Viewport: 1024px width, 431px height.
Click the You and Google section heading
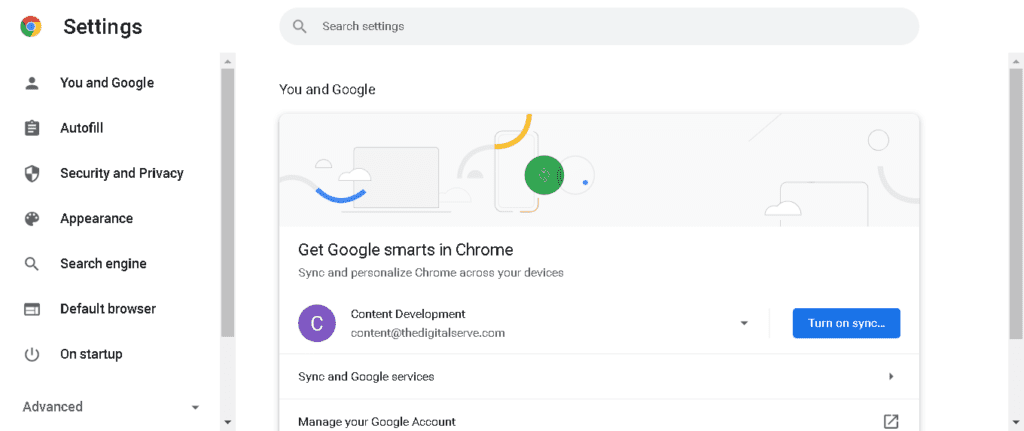tap(327, 89)
